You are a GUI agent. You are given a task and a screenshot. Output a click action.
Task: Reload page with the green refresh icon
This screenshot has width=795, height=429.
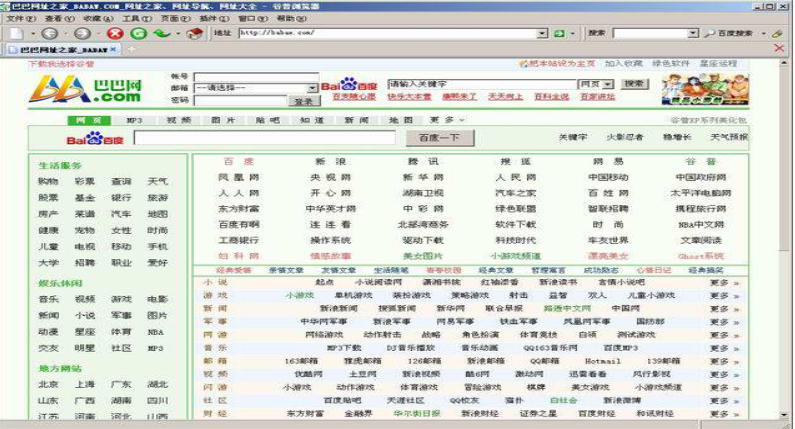click(x=138, y=33)
